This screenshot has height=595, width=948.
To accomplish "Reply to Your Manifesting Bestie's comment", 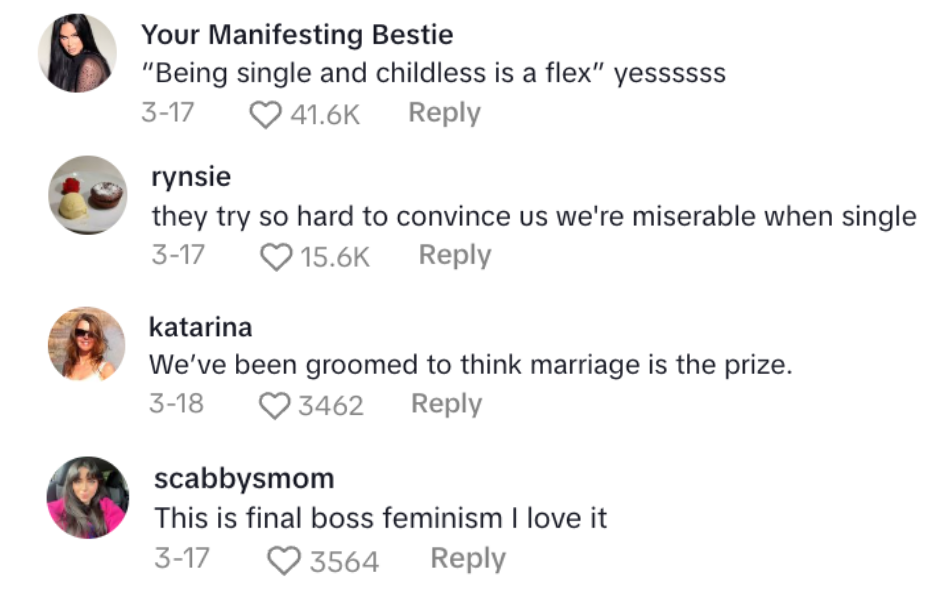I will point(444,113).
